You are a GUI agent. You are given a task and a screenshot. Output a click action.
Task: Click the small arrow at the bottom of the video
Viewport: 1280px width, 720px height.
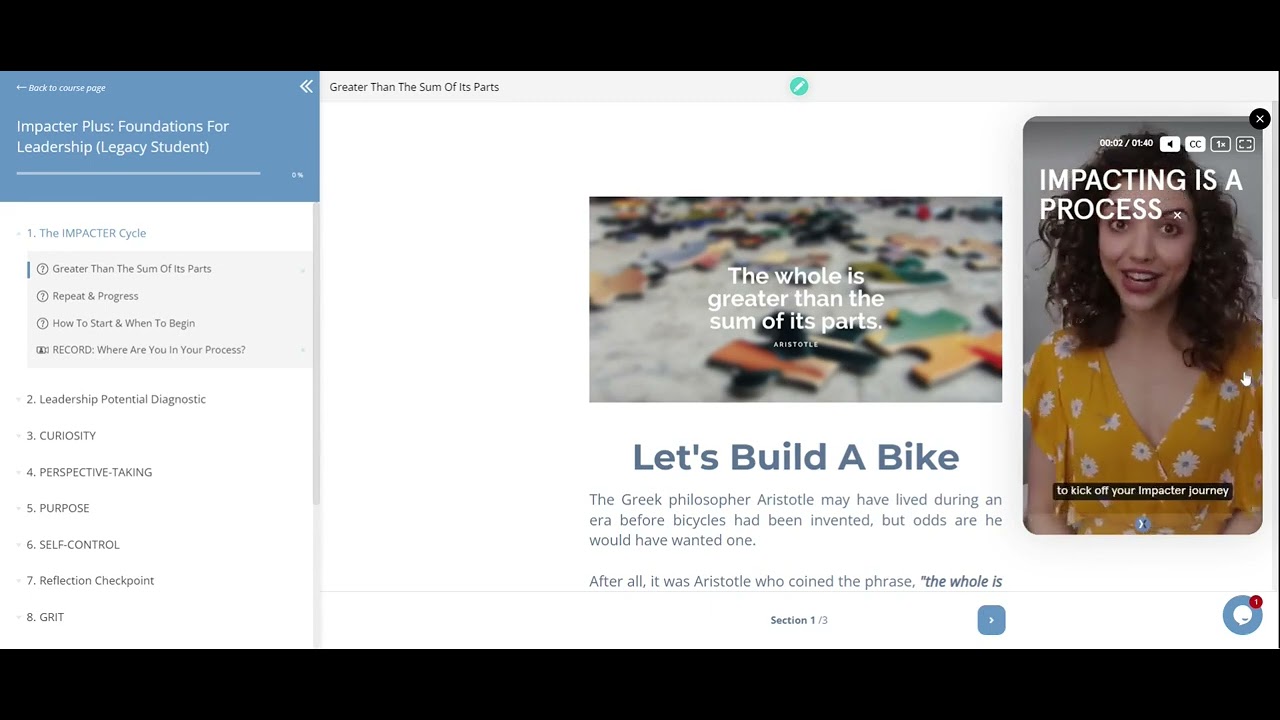coord(1142,524)
